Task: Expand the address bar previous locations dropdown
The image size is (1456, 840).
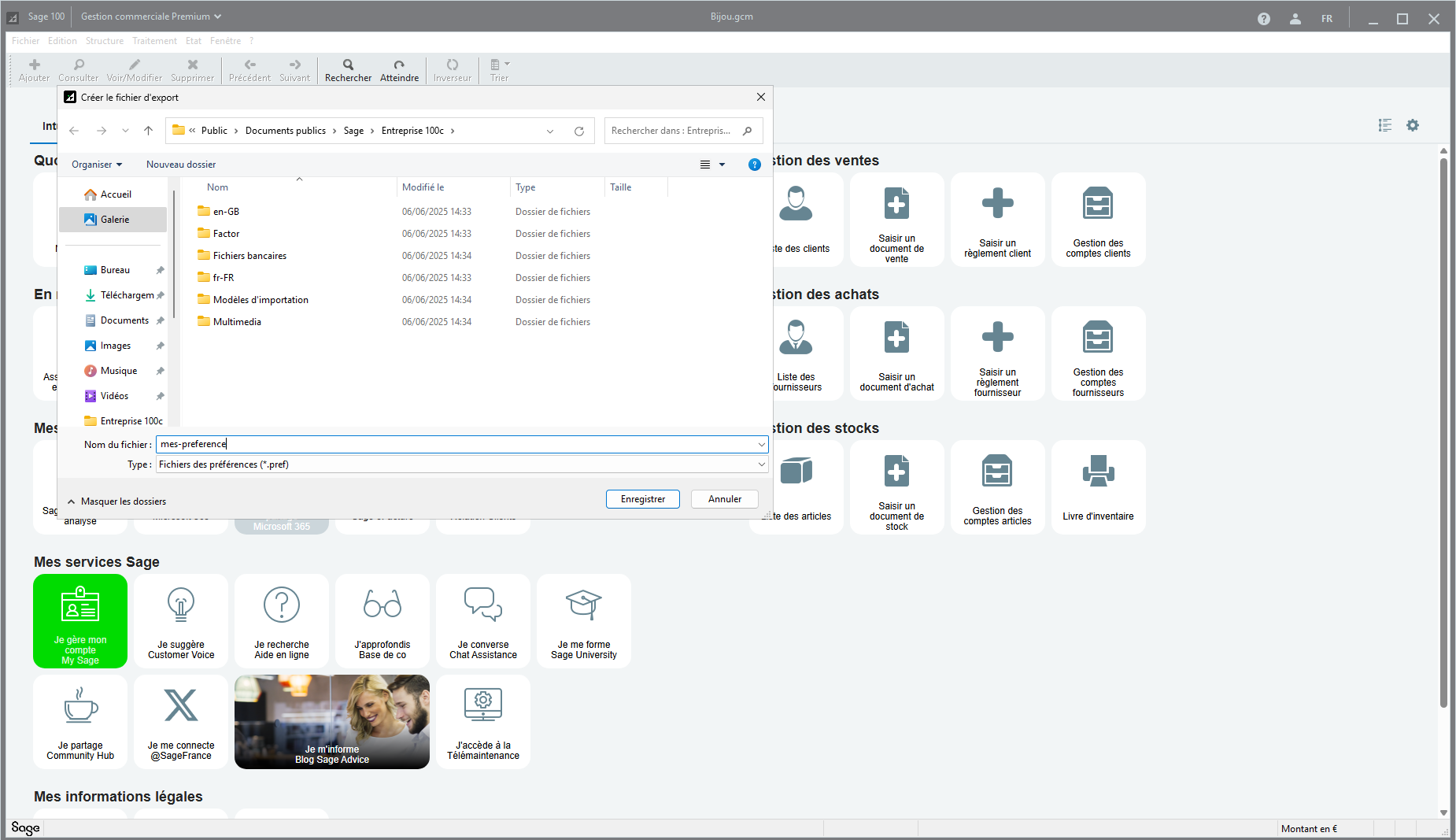Action: pyautogui.click(x=550, y=131)
